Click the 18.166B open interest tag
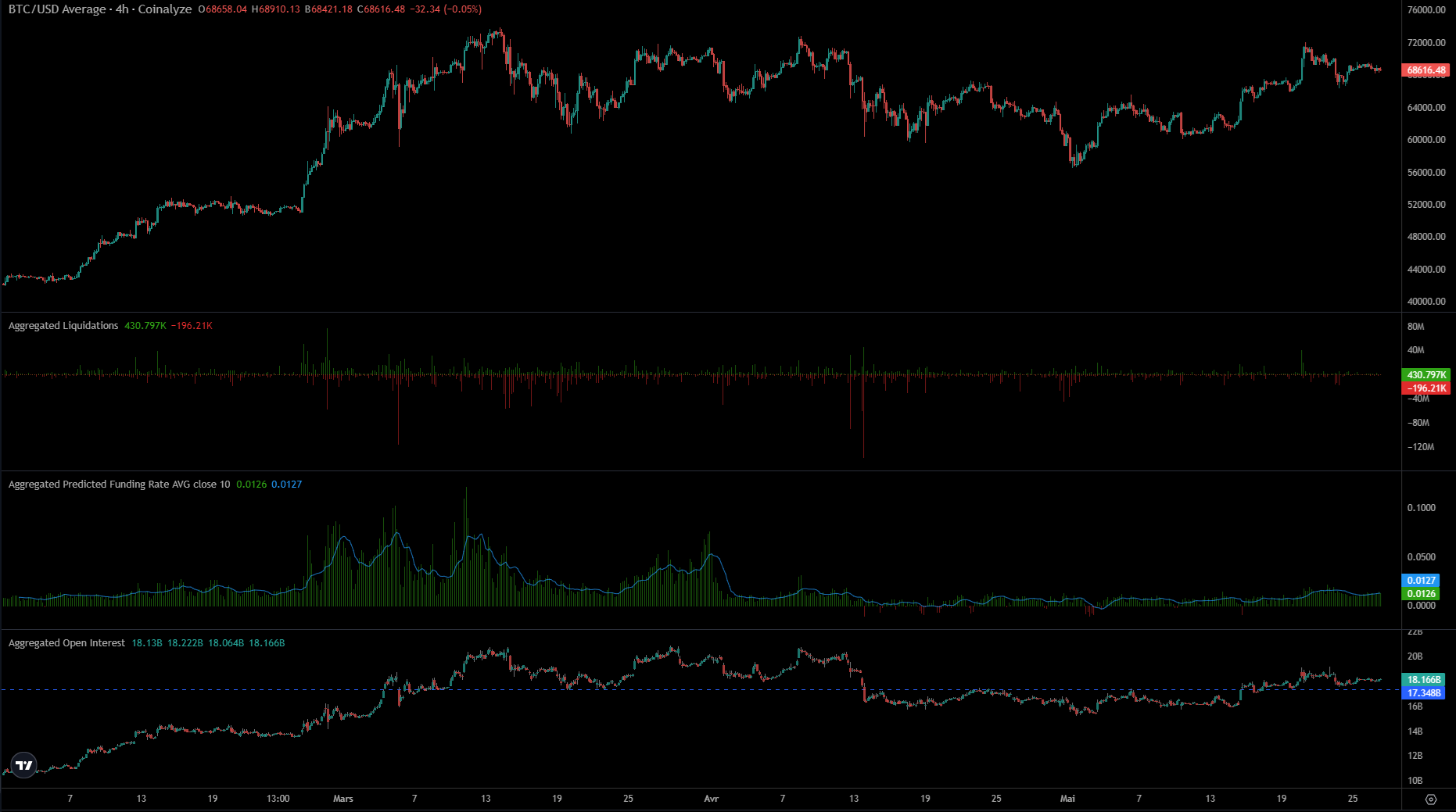 pos(1424,680)
